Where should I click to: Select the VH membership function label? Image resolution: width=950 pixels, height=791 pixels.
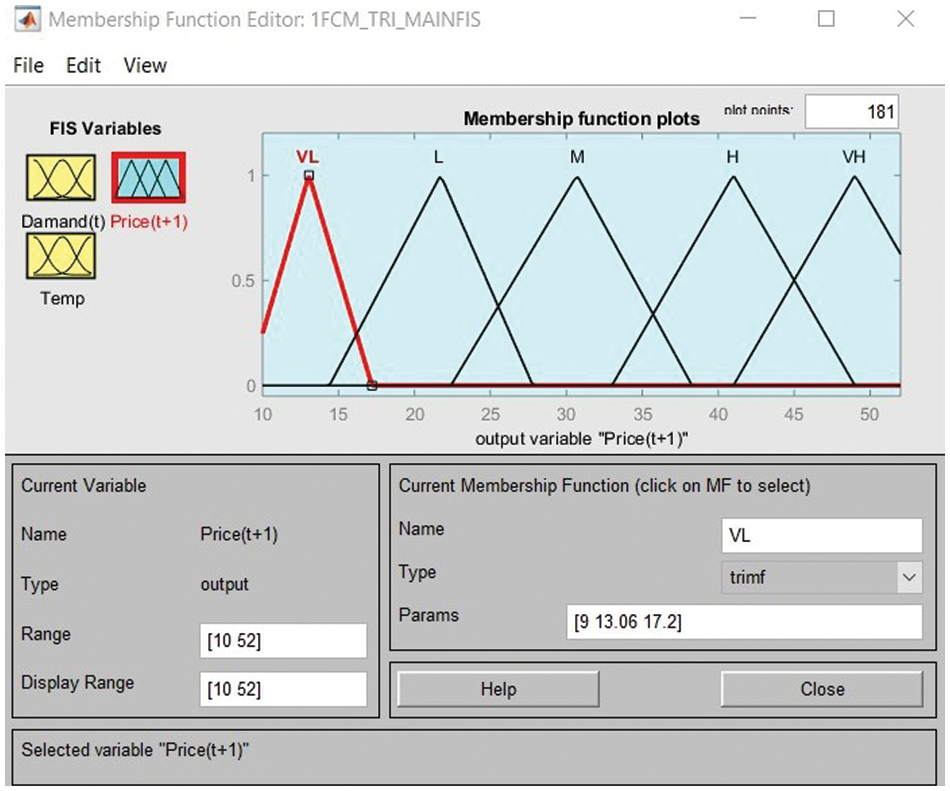[853, 157]
